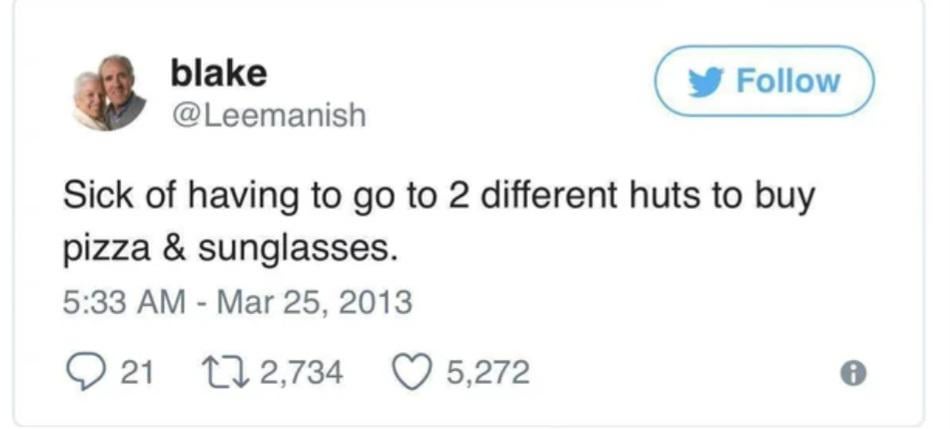Click the word "pizza" in the tweet
The height and width of the screenshot is (429, 950).
102,249
